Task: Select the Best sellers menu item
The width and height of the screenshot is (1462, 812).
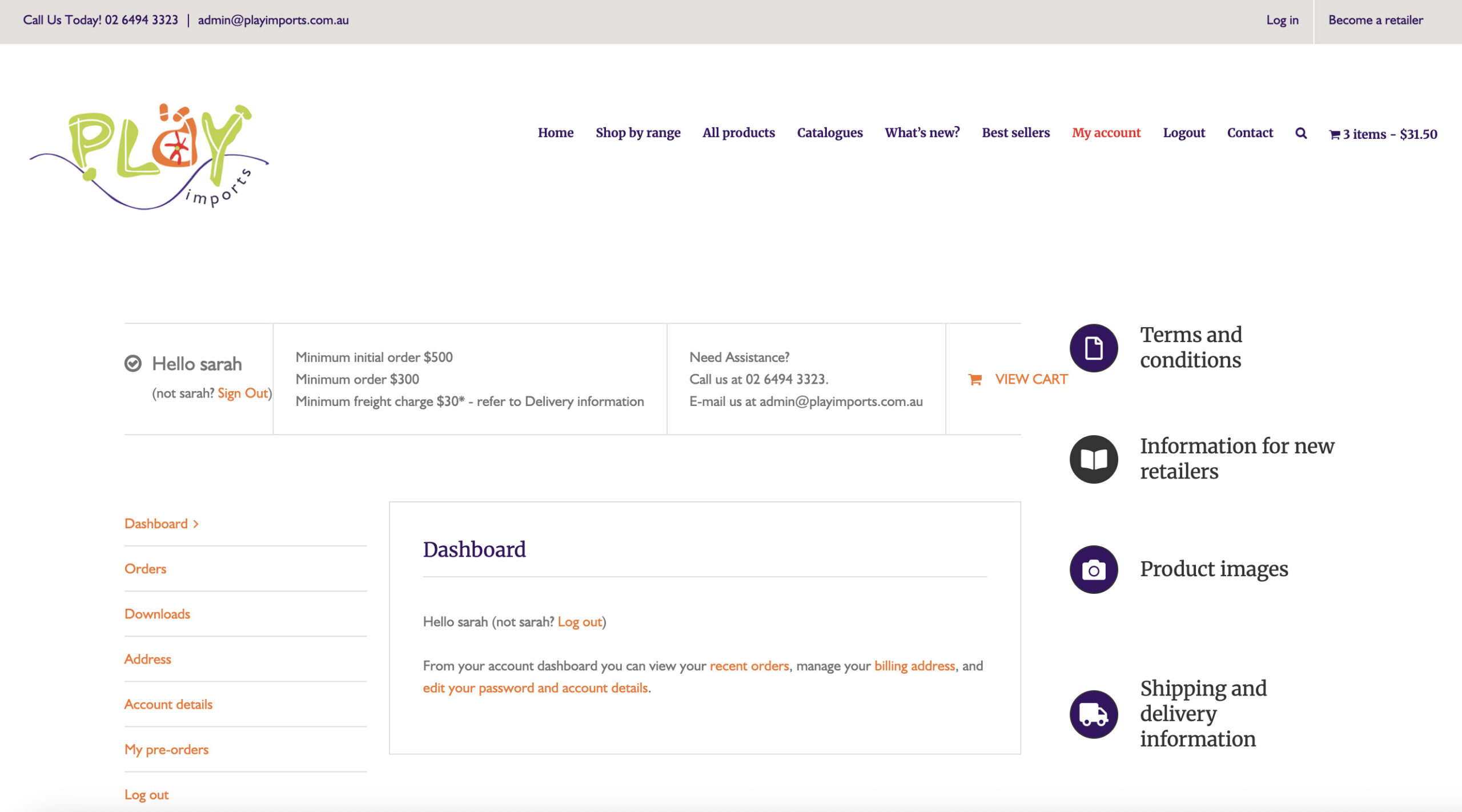Action: 1015,132
